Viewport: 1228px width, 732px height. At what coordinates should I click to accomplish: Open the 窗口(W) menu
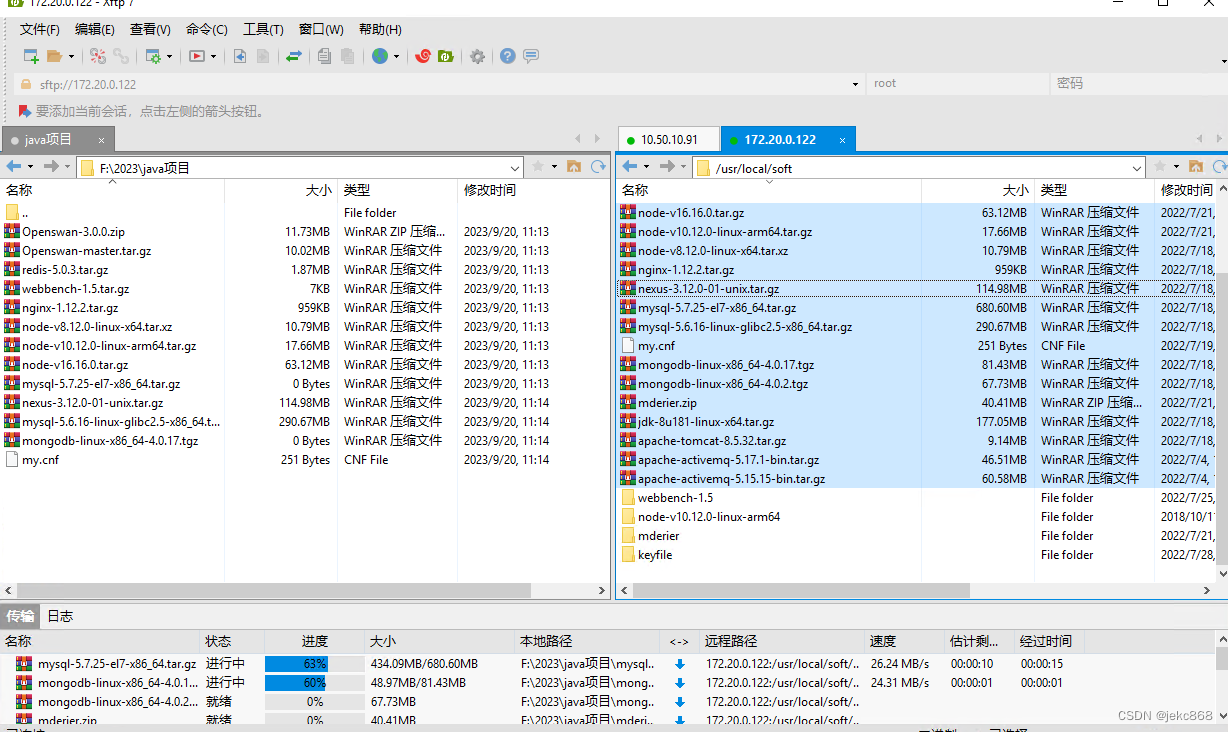click(321, 30)
